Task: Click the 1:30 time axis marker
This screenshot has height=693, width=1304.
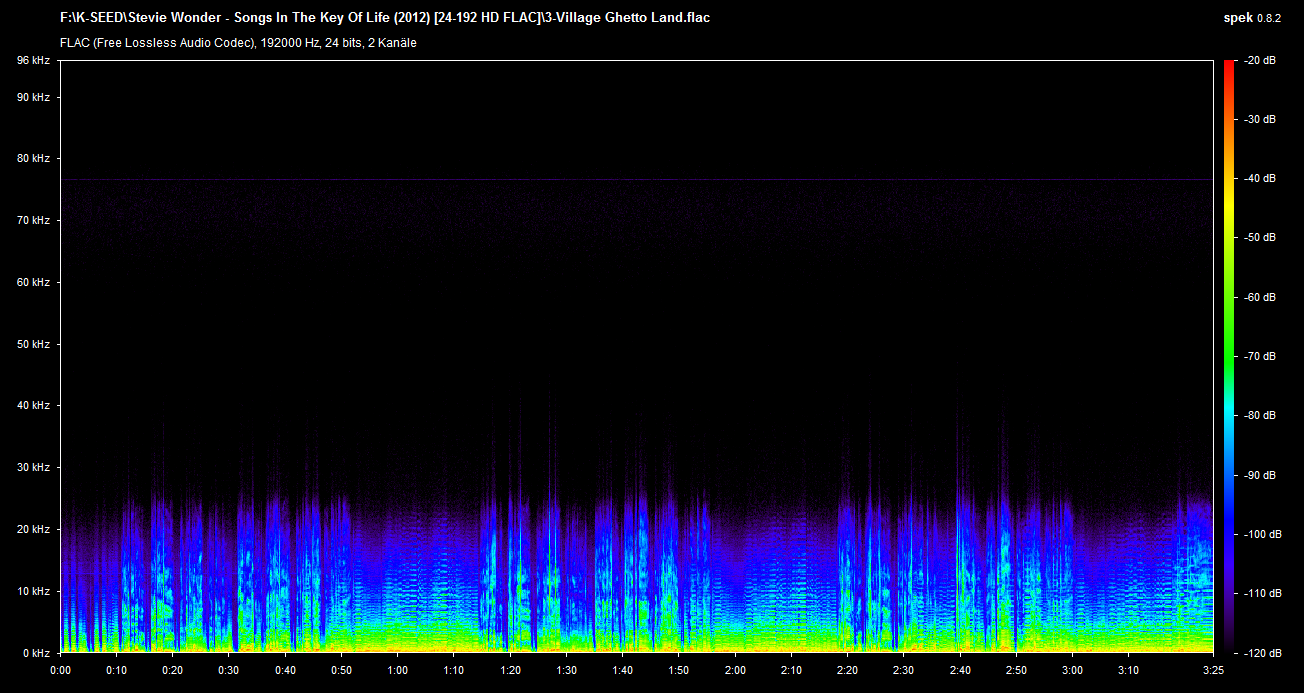Action: pyautogui.click(x=567, y=670)
